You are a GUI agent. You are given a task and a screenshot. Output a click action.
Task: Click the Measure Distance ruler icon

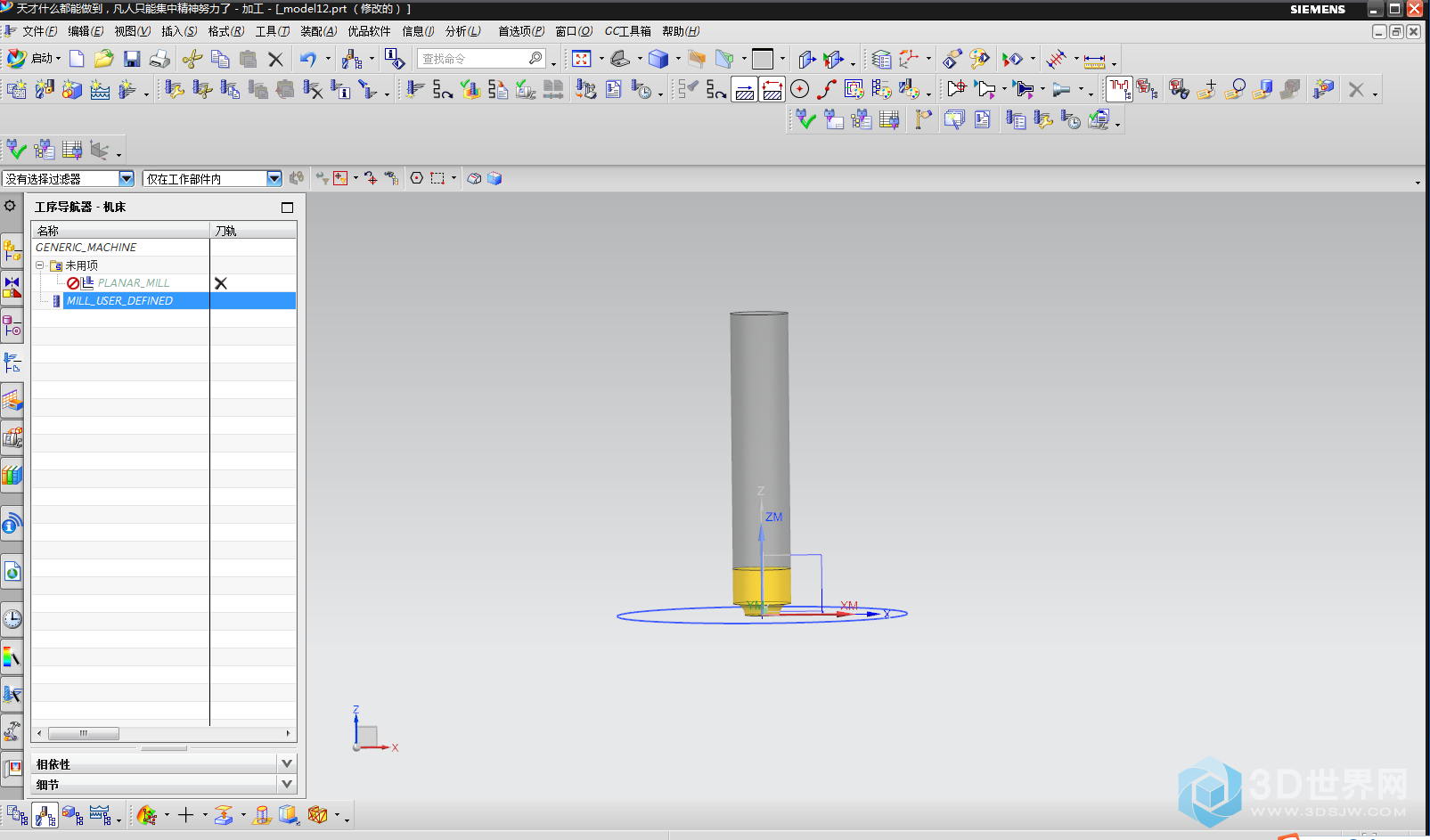[1095, 60]
